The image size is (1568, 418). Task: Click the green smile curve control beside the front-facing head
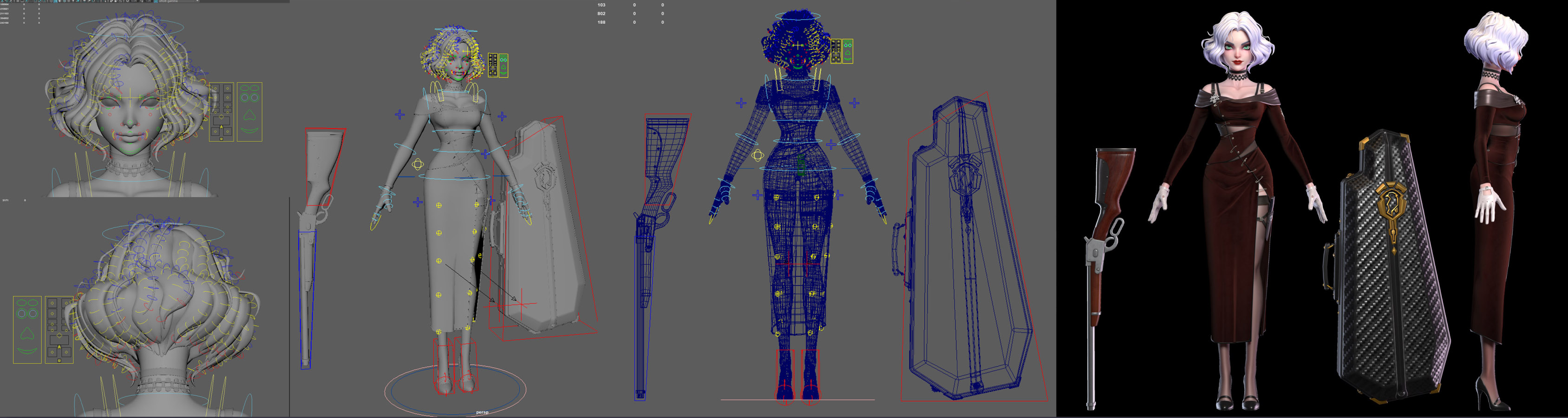coord(249,131)
